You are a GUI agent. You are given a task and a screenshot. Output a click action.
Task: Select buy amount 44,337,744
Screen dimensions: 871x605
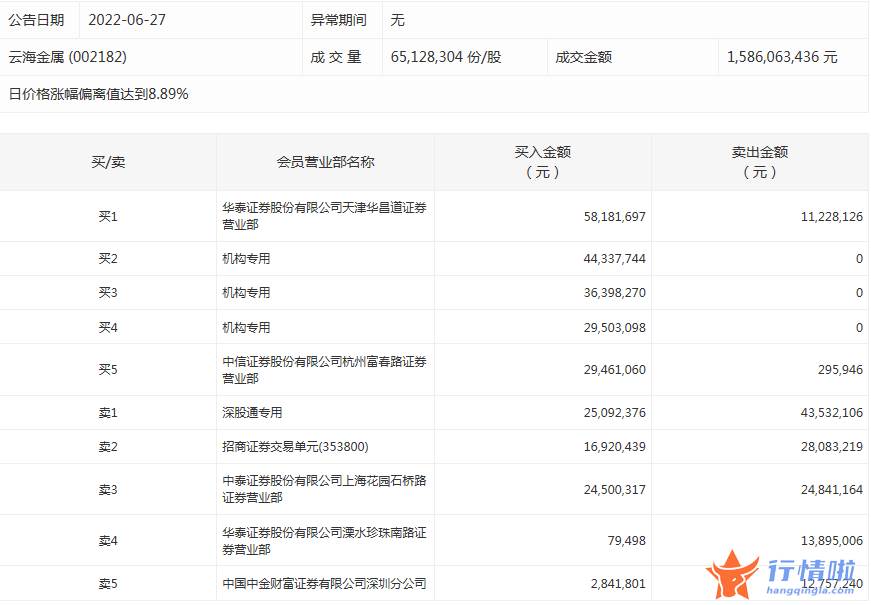[x=614, y=259]
